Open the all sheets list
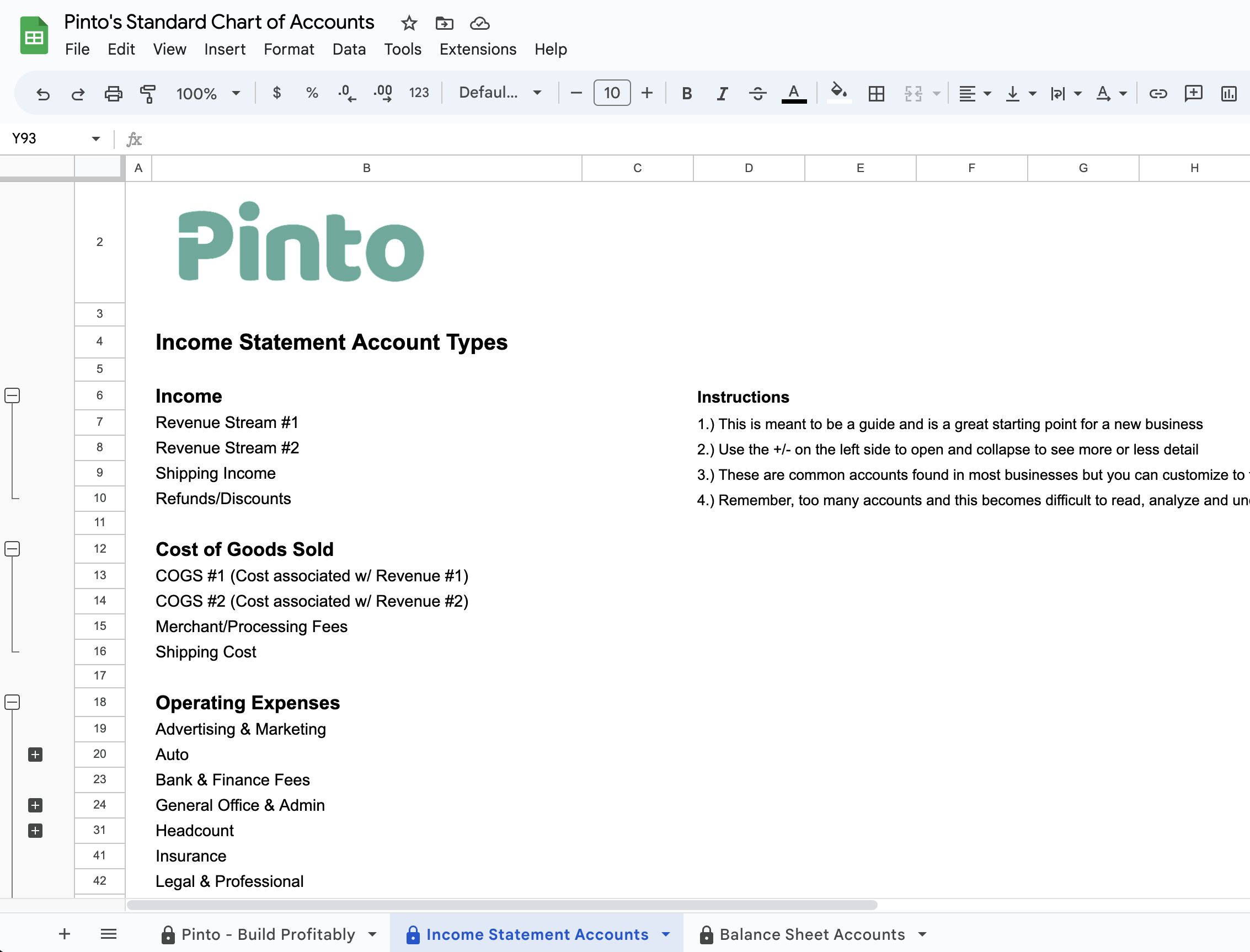Viewport: 1250px width, 952px height. (108, 934)
